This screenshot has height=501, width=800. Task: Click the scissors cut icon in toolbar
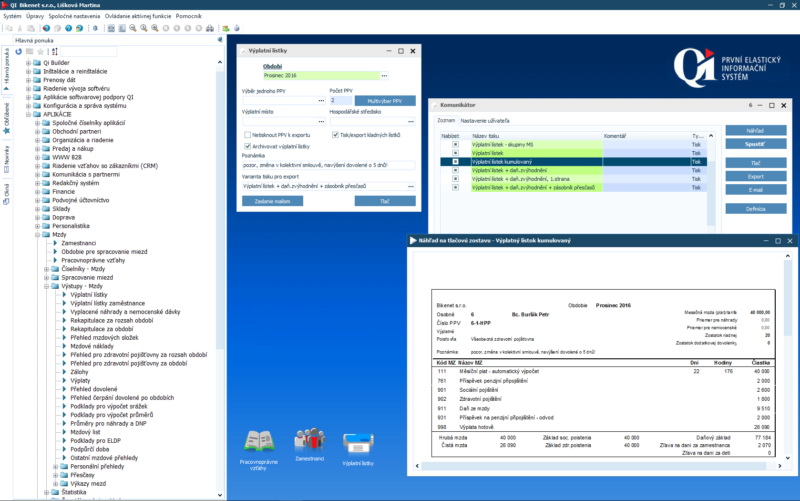19,28
